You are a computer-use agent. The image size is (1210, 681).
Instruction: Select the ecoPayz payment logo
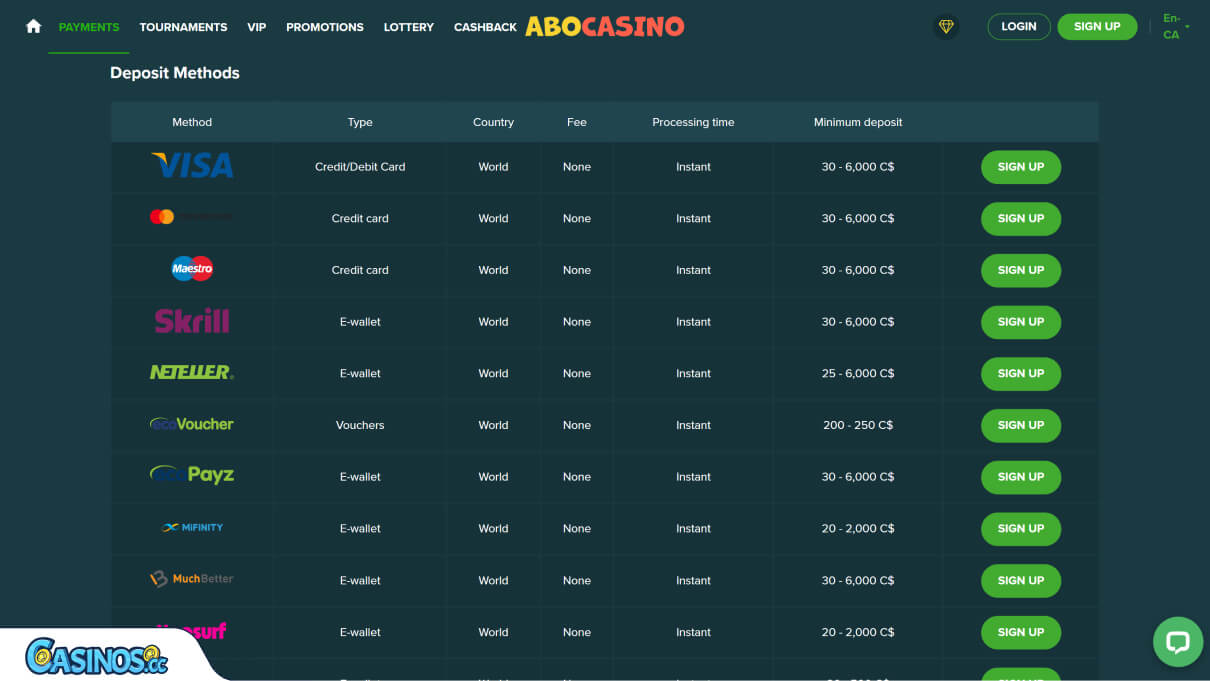[x=192, y=475]
